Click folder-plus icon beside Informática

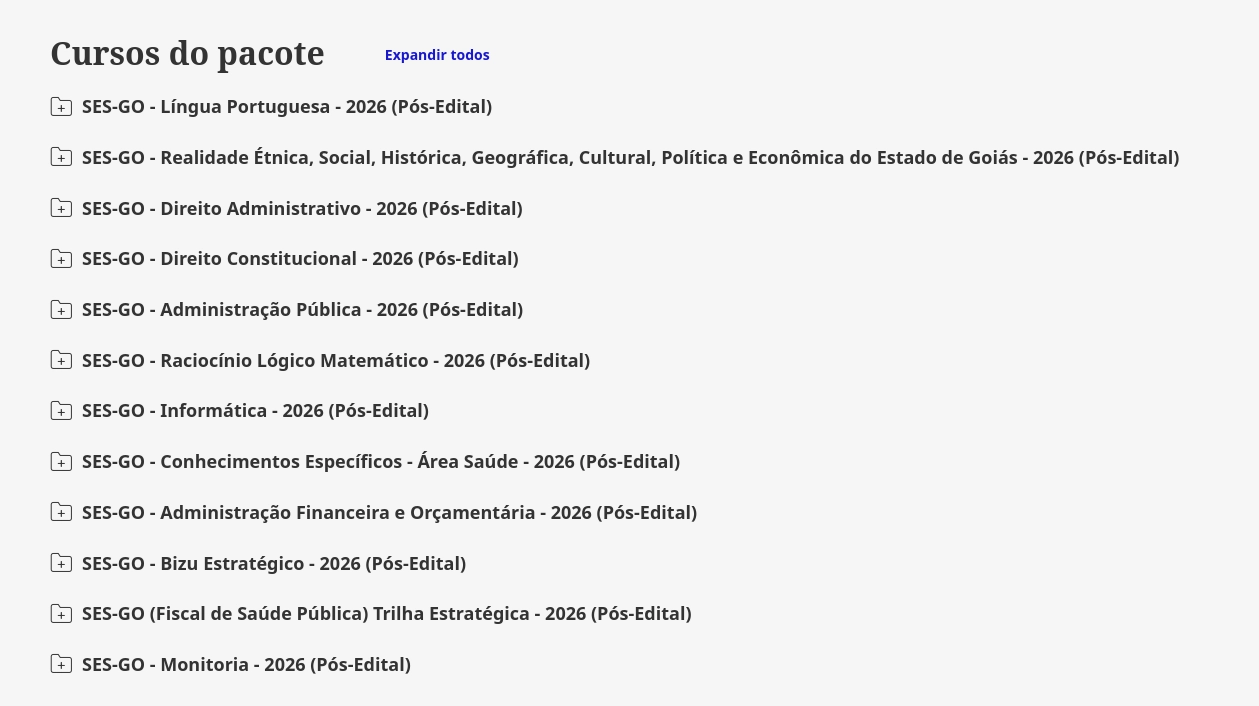[61, 411]
